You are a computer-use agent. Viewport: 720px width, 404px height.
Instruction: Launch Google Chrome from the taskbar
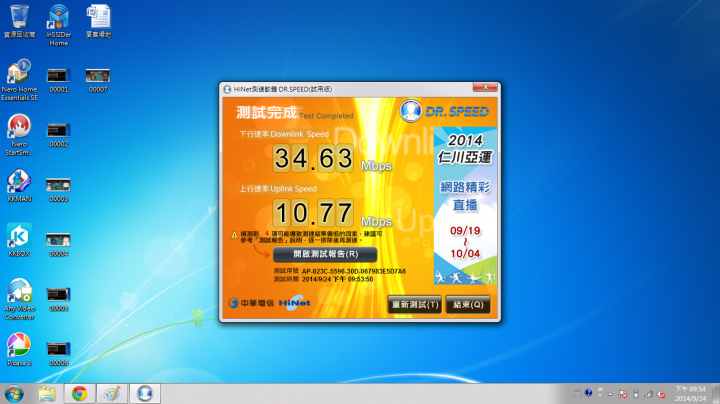[79, 394]
